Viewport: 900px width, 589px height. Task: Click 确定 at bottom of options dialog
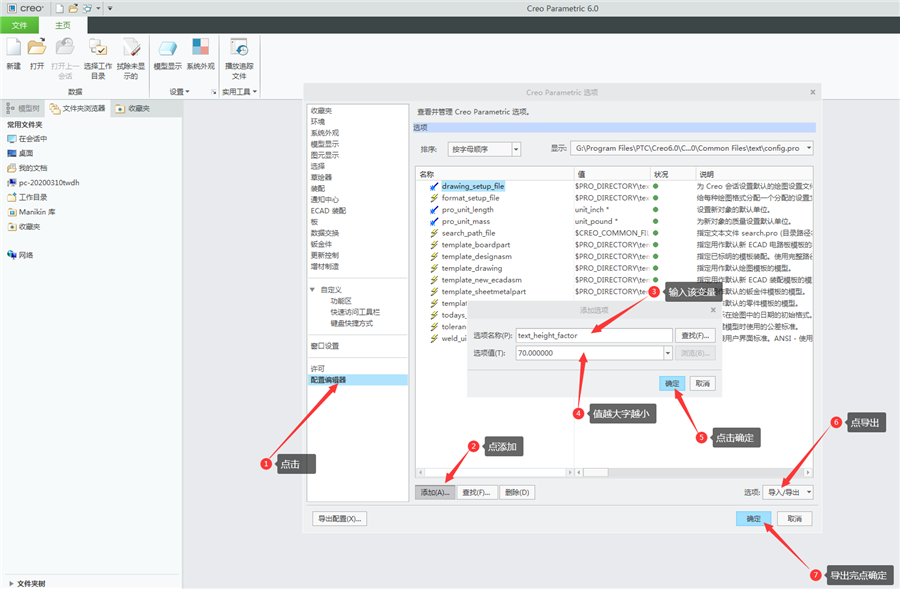(x=754, y=519)
